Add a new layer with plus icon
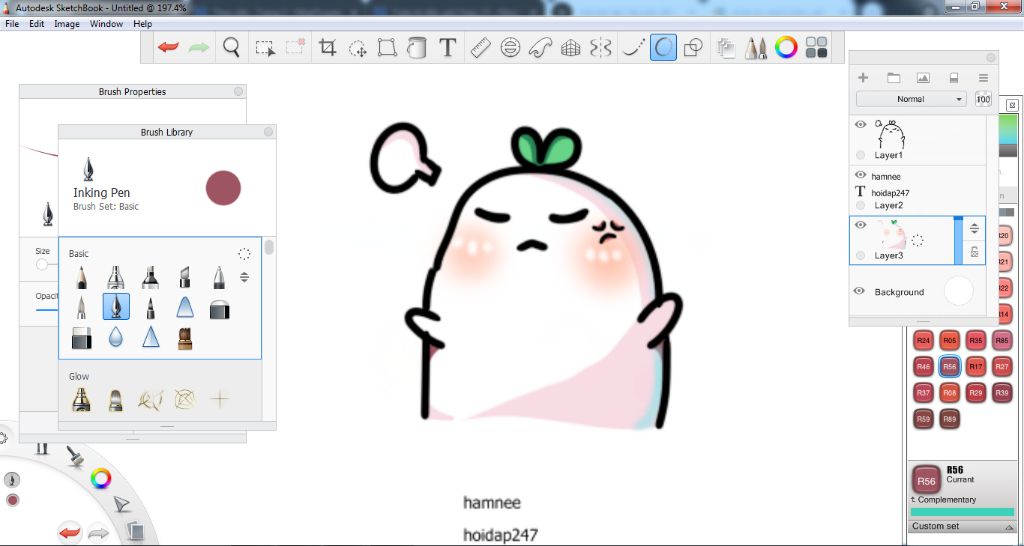Viewport: 1024px width, 546px height. pyautogui.click(x=863, y=78)
